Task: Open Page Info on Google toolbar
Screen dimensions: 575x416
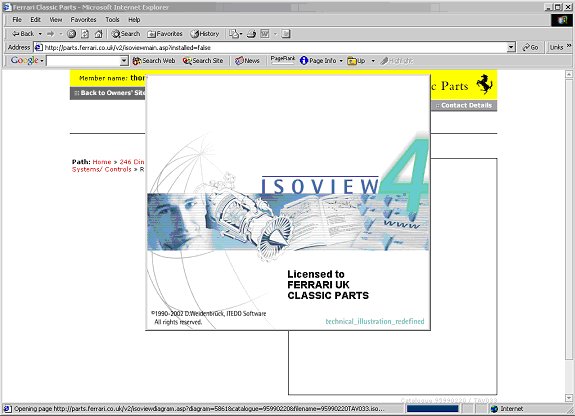Action: tap(318, 61)
